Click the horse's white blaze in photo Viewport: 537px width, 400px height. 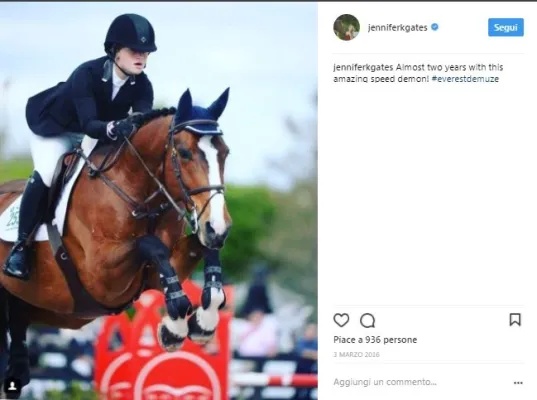coord(214,185)
